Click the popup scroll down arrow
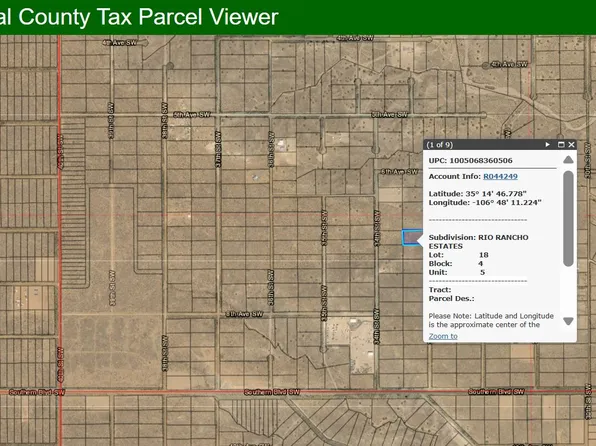This screenshot has height=446, width=596. [568, 321]
